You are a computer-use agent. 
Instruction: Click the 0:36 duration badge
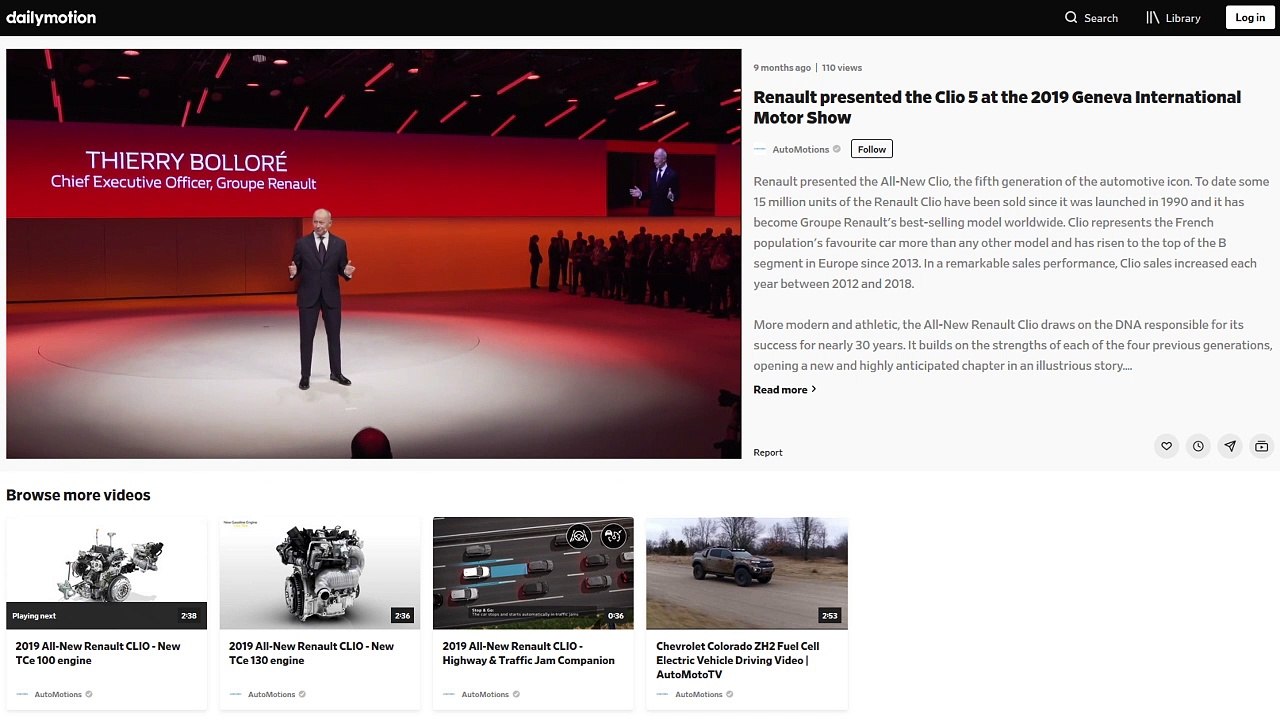pyautogui.click(x=616, y=616)
